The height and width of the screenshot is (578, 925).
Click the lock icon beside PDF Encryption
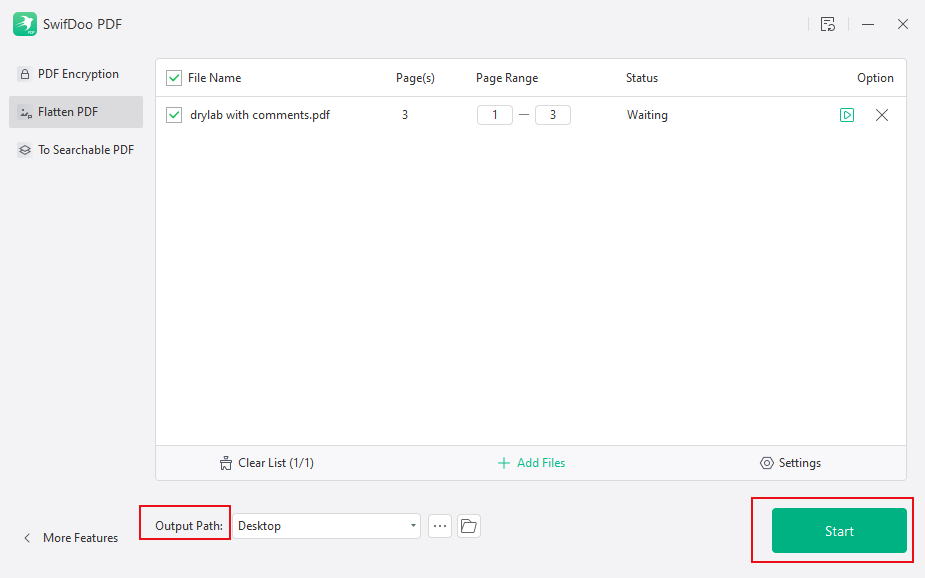(x=24, y=74)
